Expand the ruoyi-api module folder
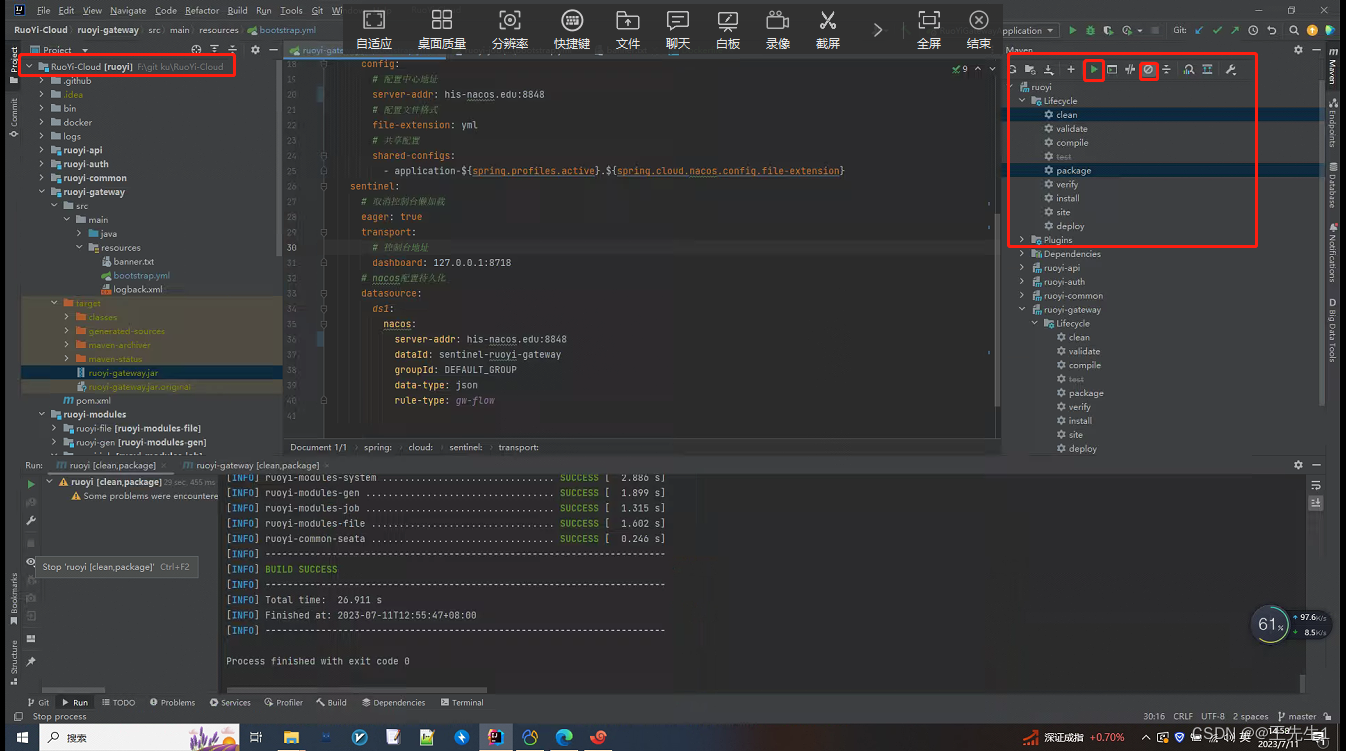Screen dimensions: 1346x751 [42, 150]
